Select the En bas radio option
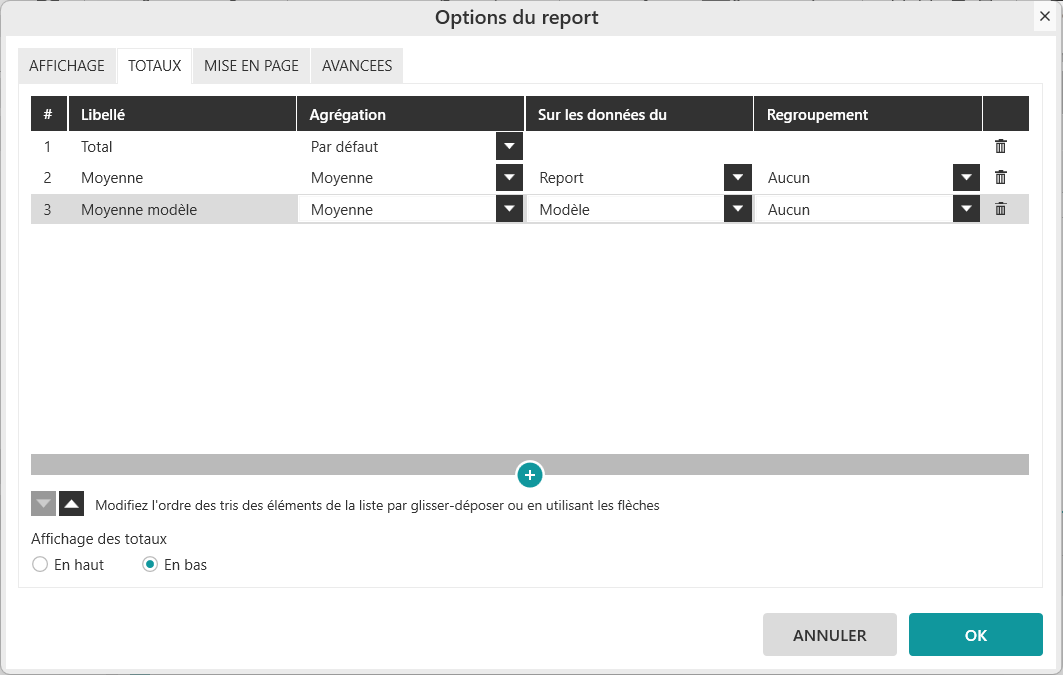This screenshot has width=1063, height=675. (150, 565)
